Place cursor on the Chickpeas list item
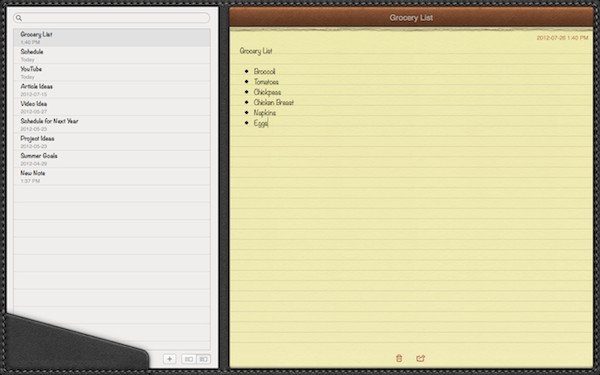 (267, 92)
